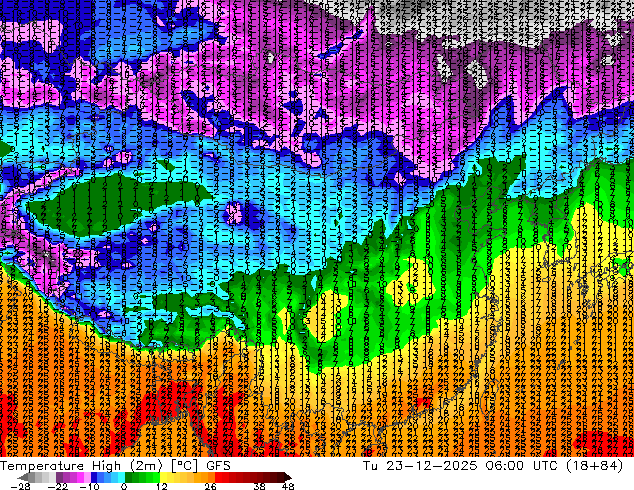Viewport: 634px width, 490px height.
Task: Select the yellow swatch at 12
Action: click(x=163, y=477)
